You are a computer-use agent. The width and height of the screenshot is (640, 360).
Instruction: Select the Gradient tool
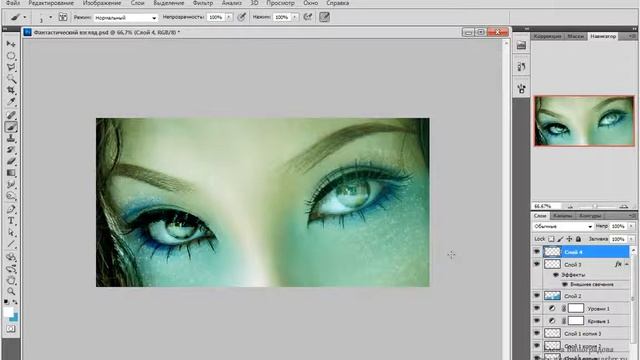(11, 173)
